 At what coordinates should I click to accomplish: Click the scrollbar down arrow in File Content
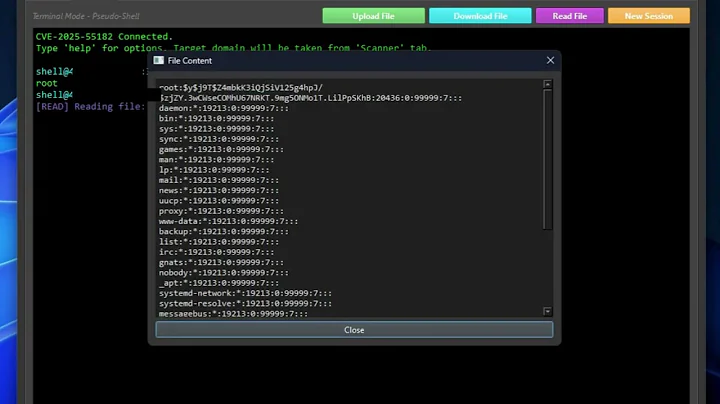click(547, 311)
